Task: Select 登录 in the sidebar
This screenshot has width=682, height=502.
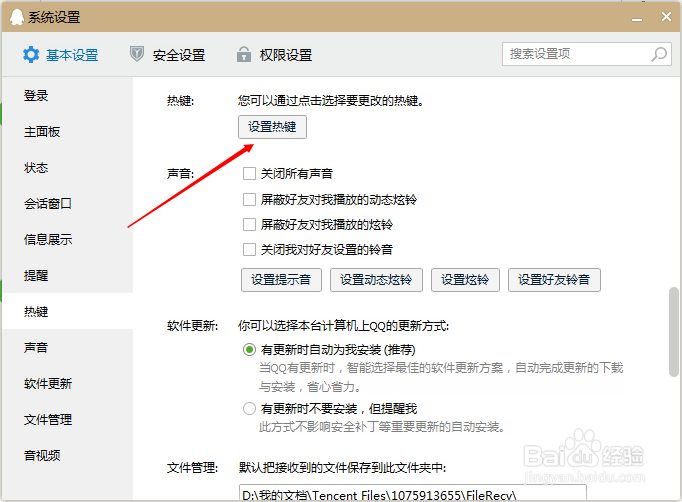Action: point(67,96)
